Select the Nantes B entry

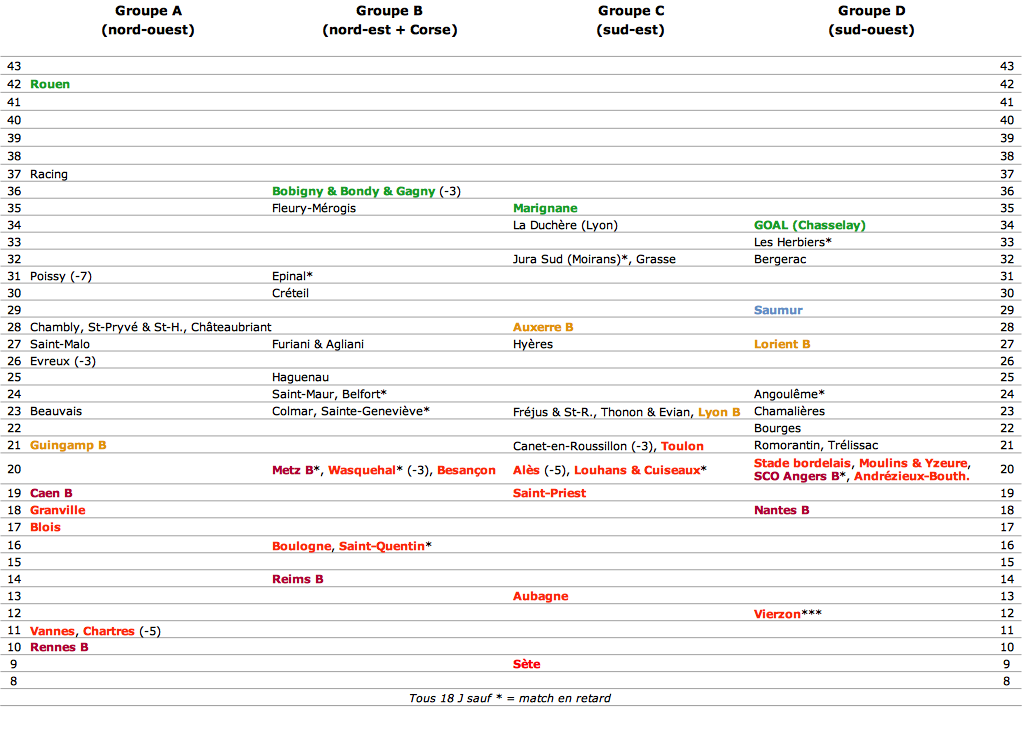click(x=781, y=510)
